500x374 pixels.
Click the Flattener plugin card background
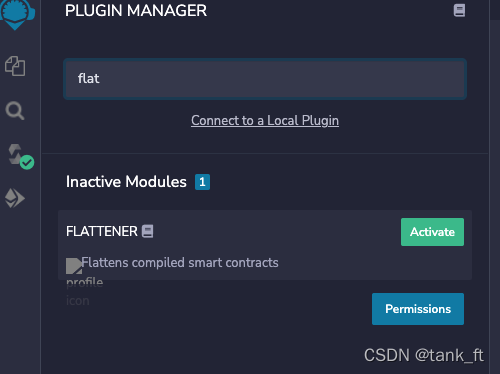pos(265,245)
